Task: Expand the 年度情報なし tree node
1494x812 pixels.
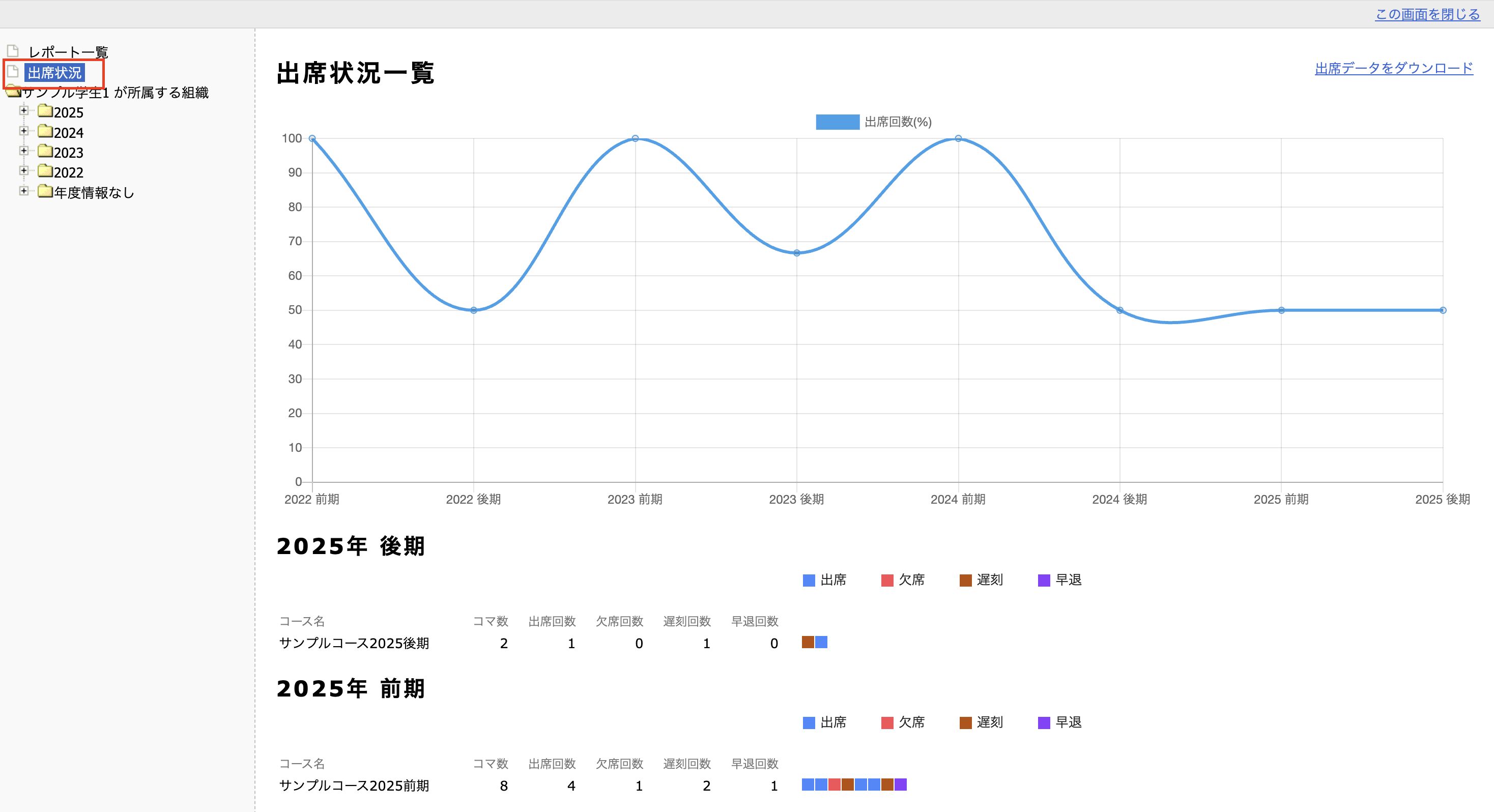Action: pos(24,191)
